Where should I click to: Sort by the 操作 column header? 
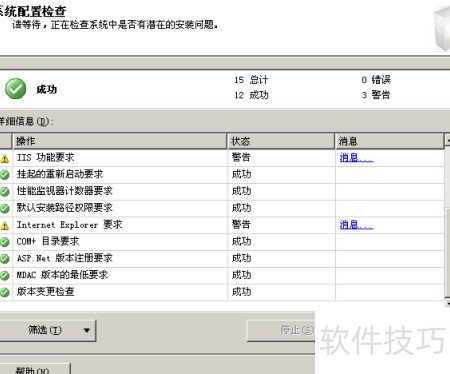[x=120, y=141]
